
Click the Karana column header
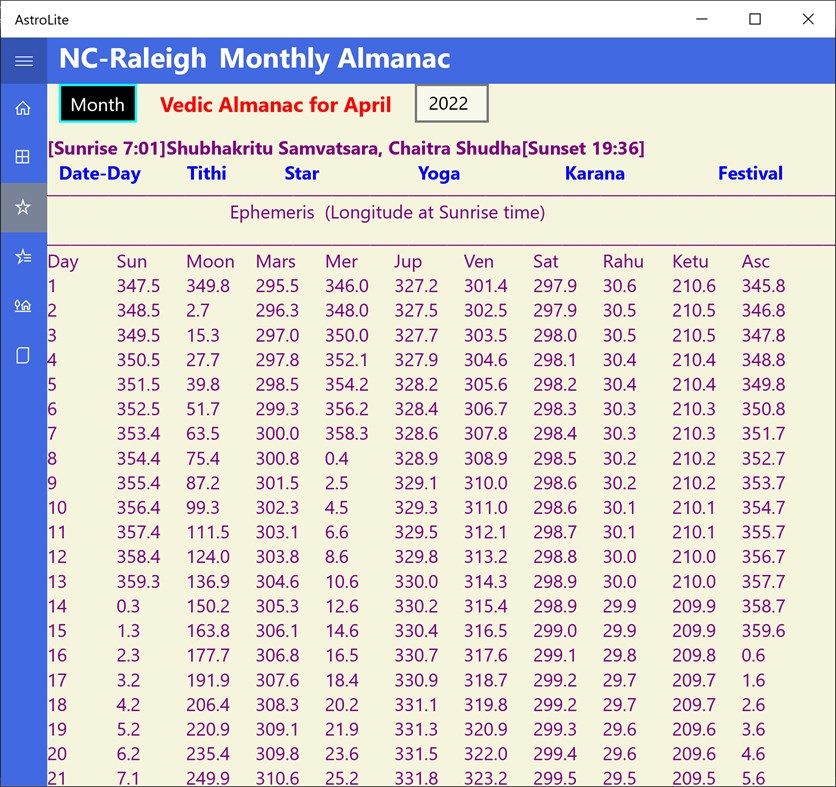(594, 173)
